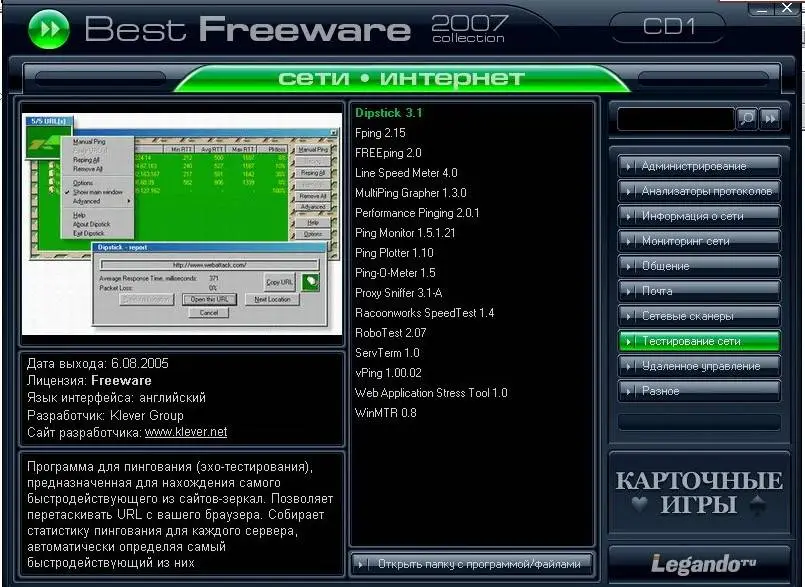Select Racoonworks SpeedTest 1.4

[425, 313]
